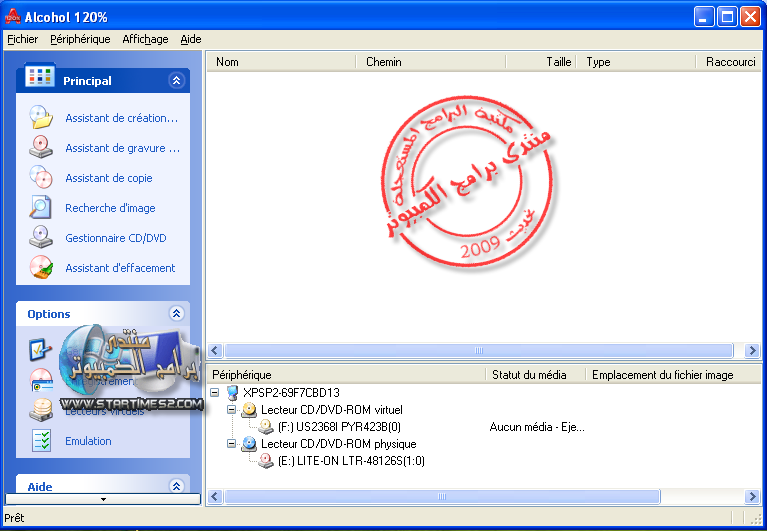Click the Aucun média - Eje... status
Viewport: 767px width, 531px height.
[x=537, y=427]
